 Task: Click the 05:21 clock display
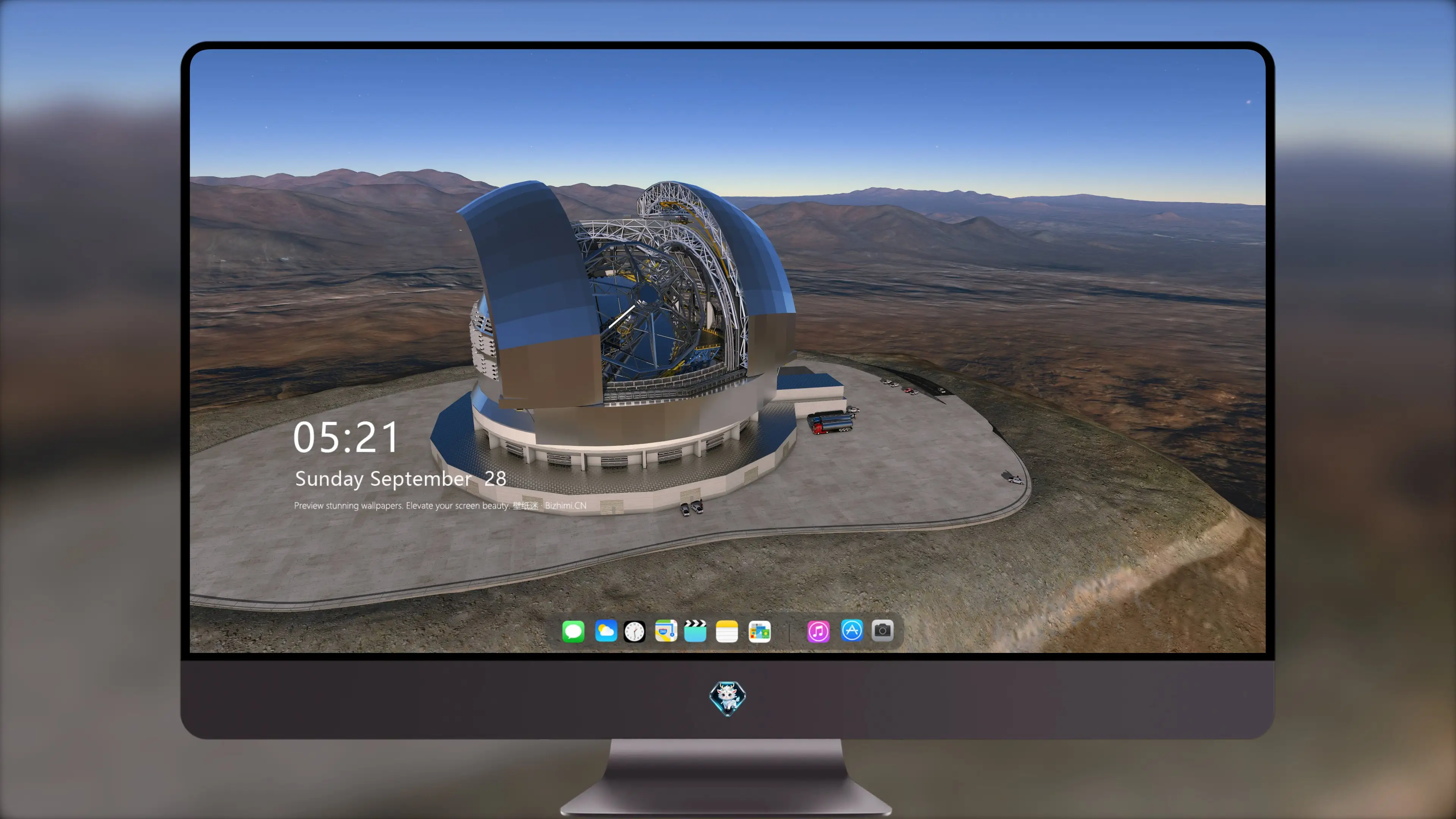tap(345, 438)
